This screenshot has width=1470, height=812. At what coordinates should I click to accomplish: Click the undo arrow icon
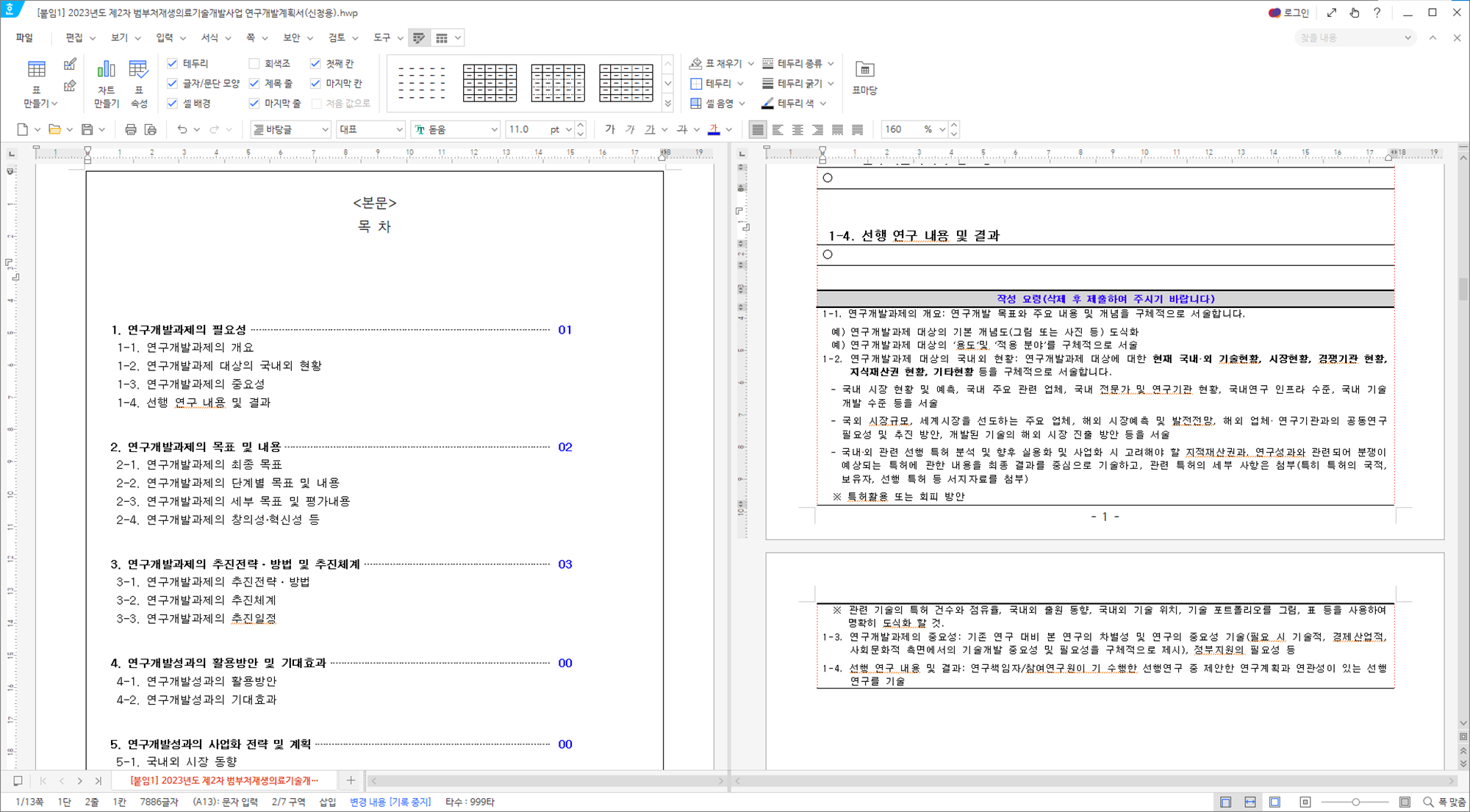[x=182, y=130]
